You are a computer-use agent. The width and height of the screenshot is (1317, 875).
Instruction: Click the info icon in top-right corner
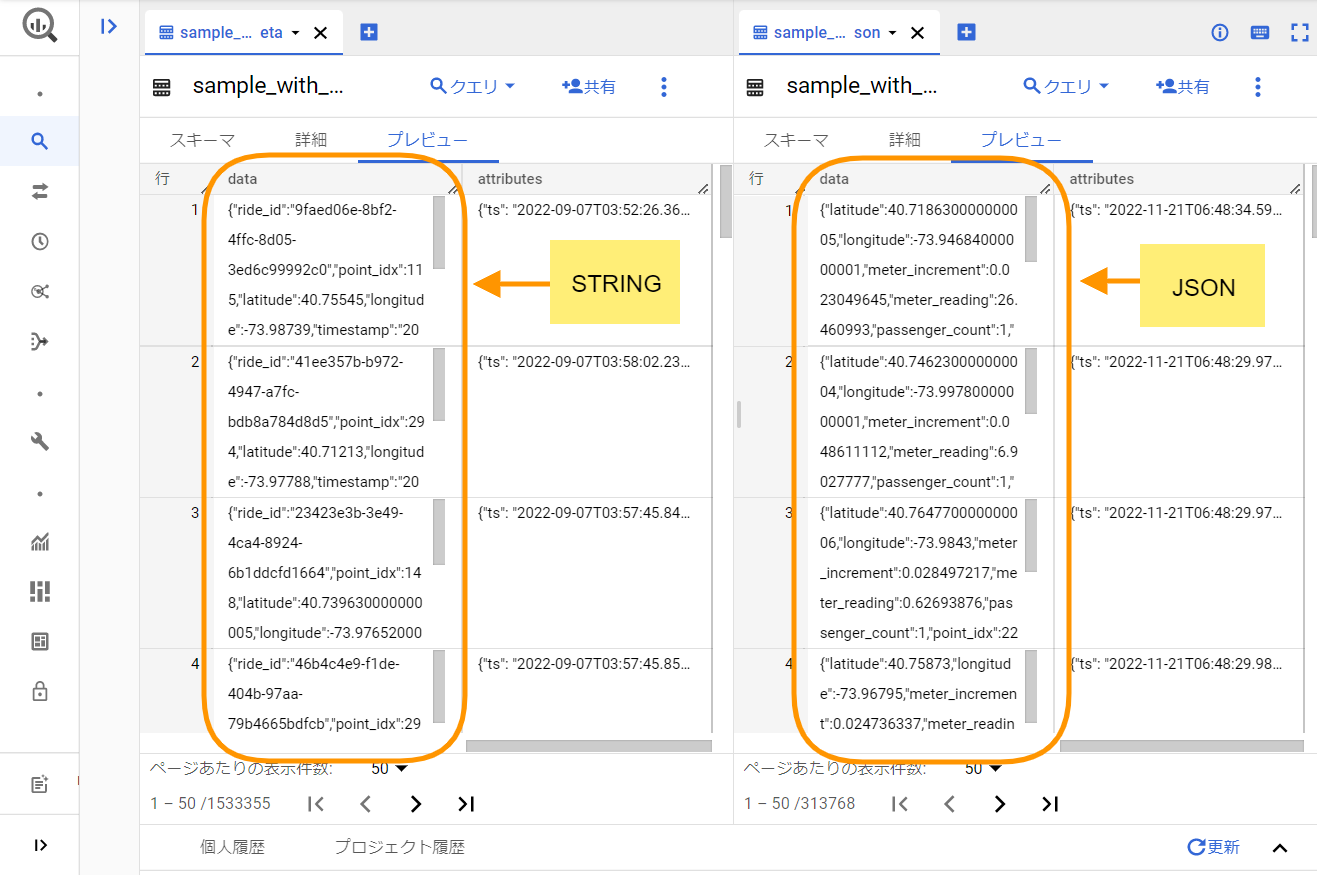1219,32
